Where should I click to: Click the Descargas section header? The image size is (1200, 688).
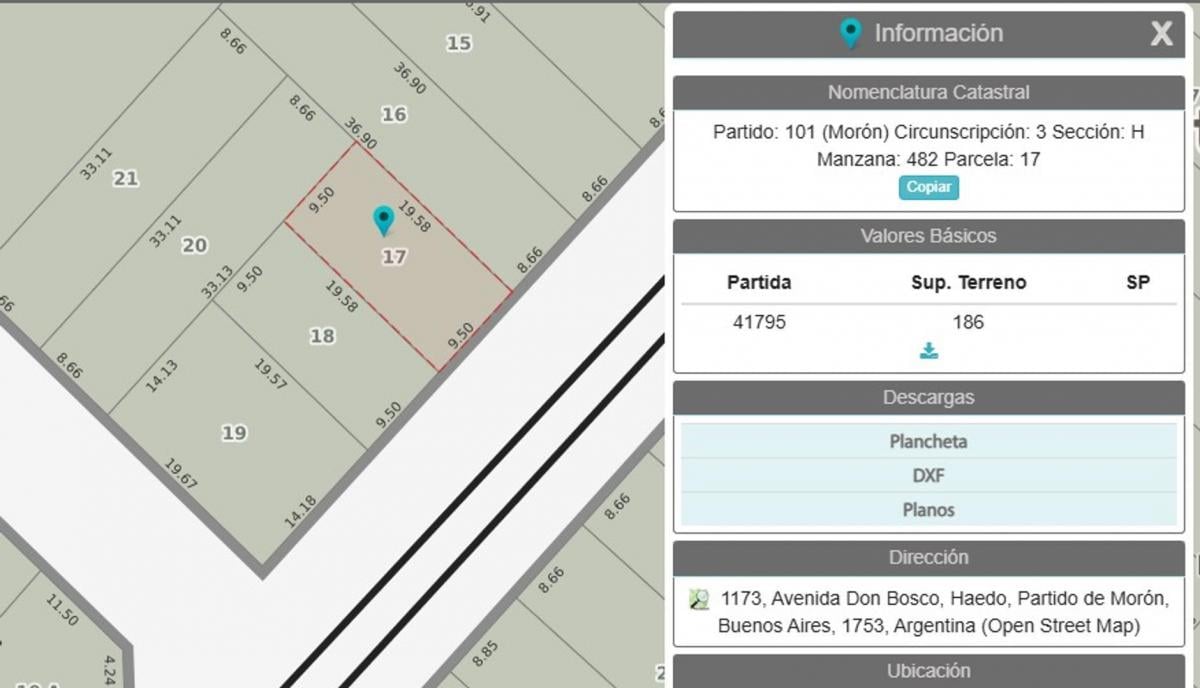(x=929, y=397)
